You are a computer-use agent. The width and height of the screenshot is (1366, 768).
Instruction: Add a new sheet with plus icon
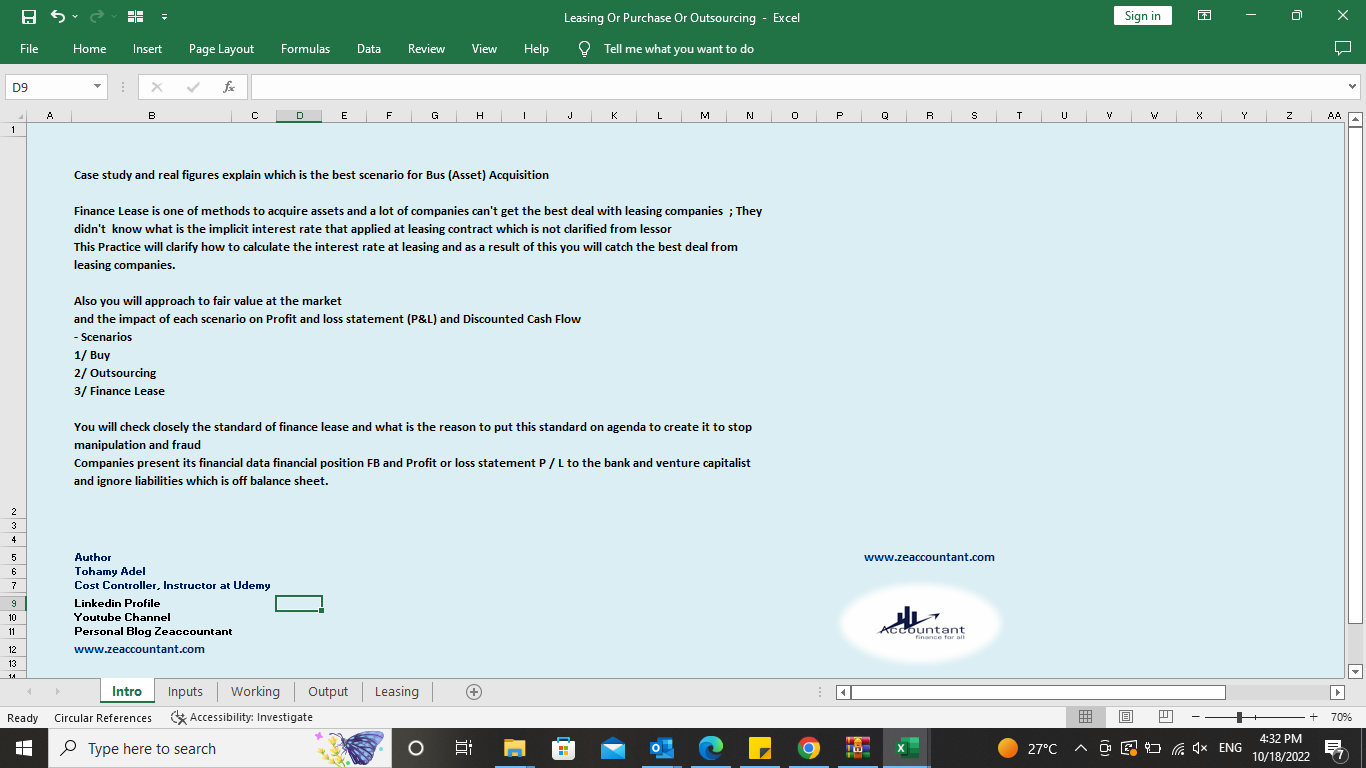pyautogui.click(x=474, y=692)
